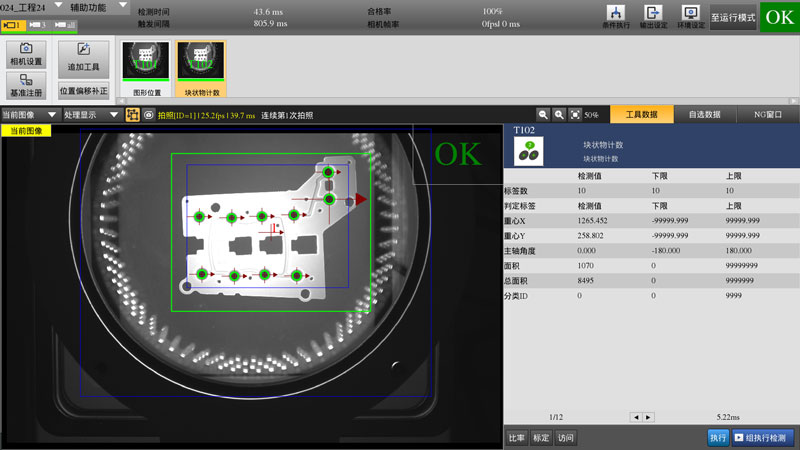Select the T102 块状物计数 thumbnail
The width and height of the screenshot is (800, 450).
click(201, 68)
